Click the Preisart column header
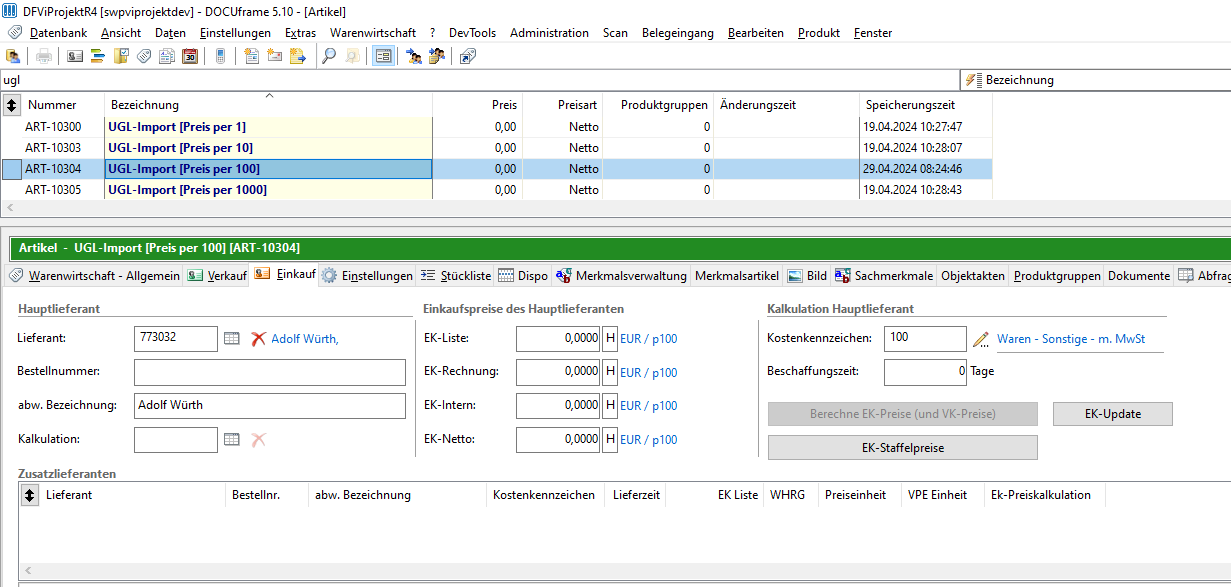Viewport: 1231px width, 587px height. tap(563, 104)
